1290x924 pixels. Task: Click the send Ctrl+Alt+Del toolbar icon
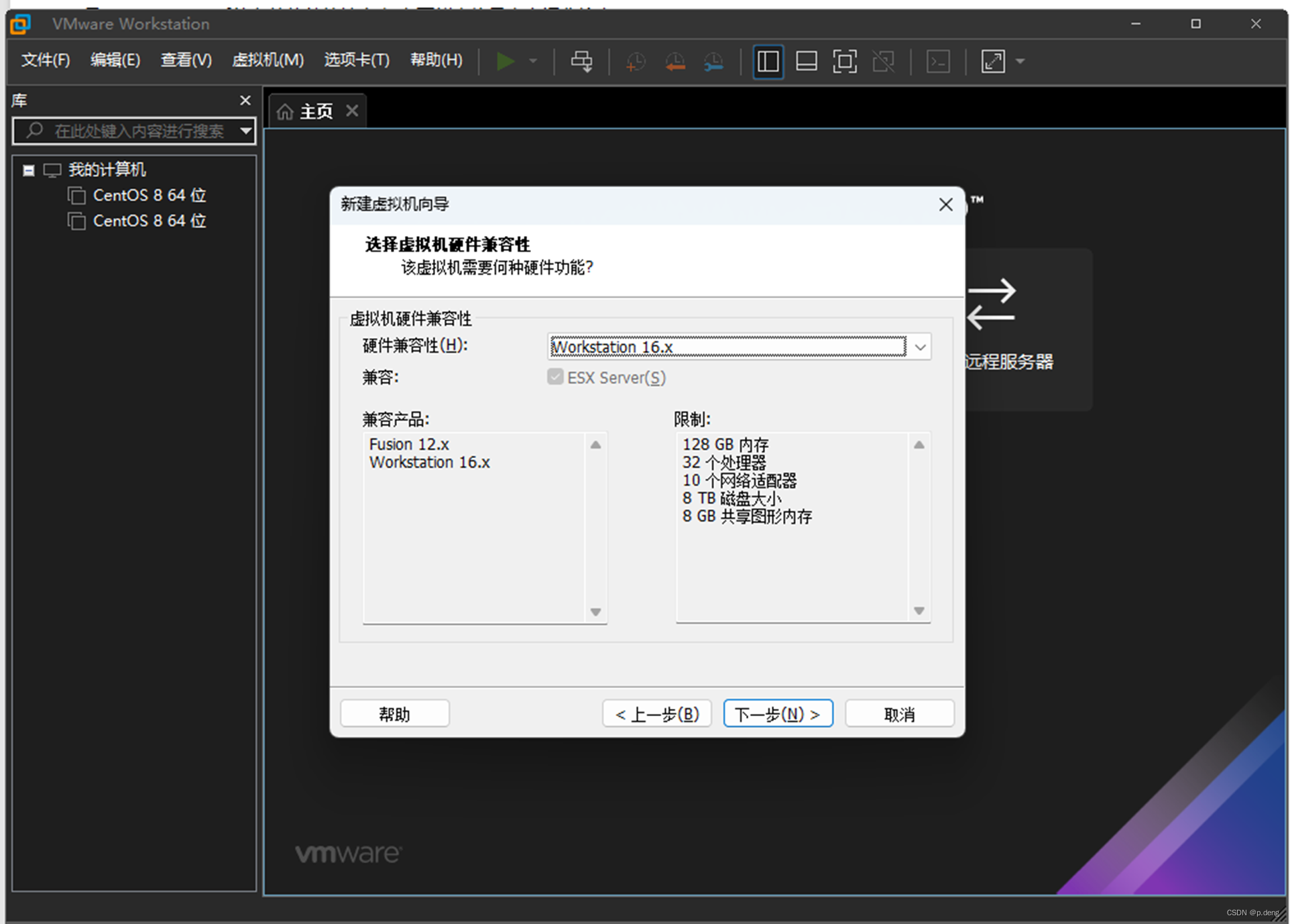[581, 61]
